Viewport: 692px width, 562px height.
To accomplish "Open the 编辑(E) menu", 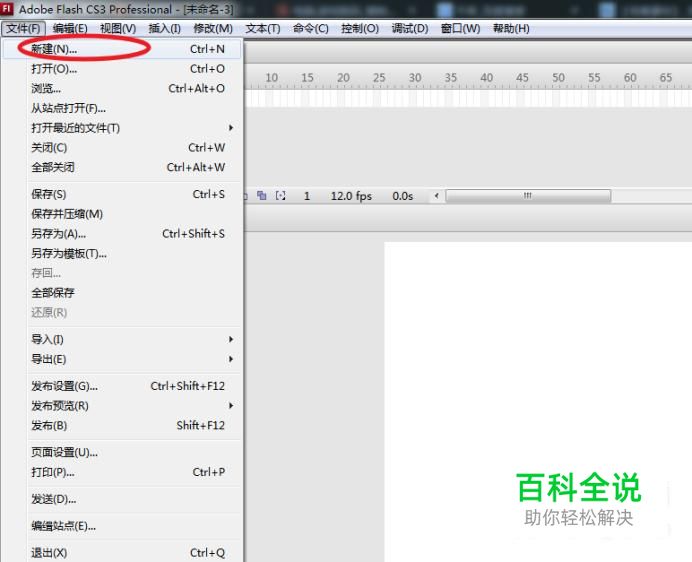I will tap(70, 29).
